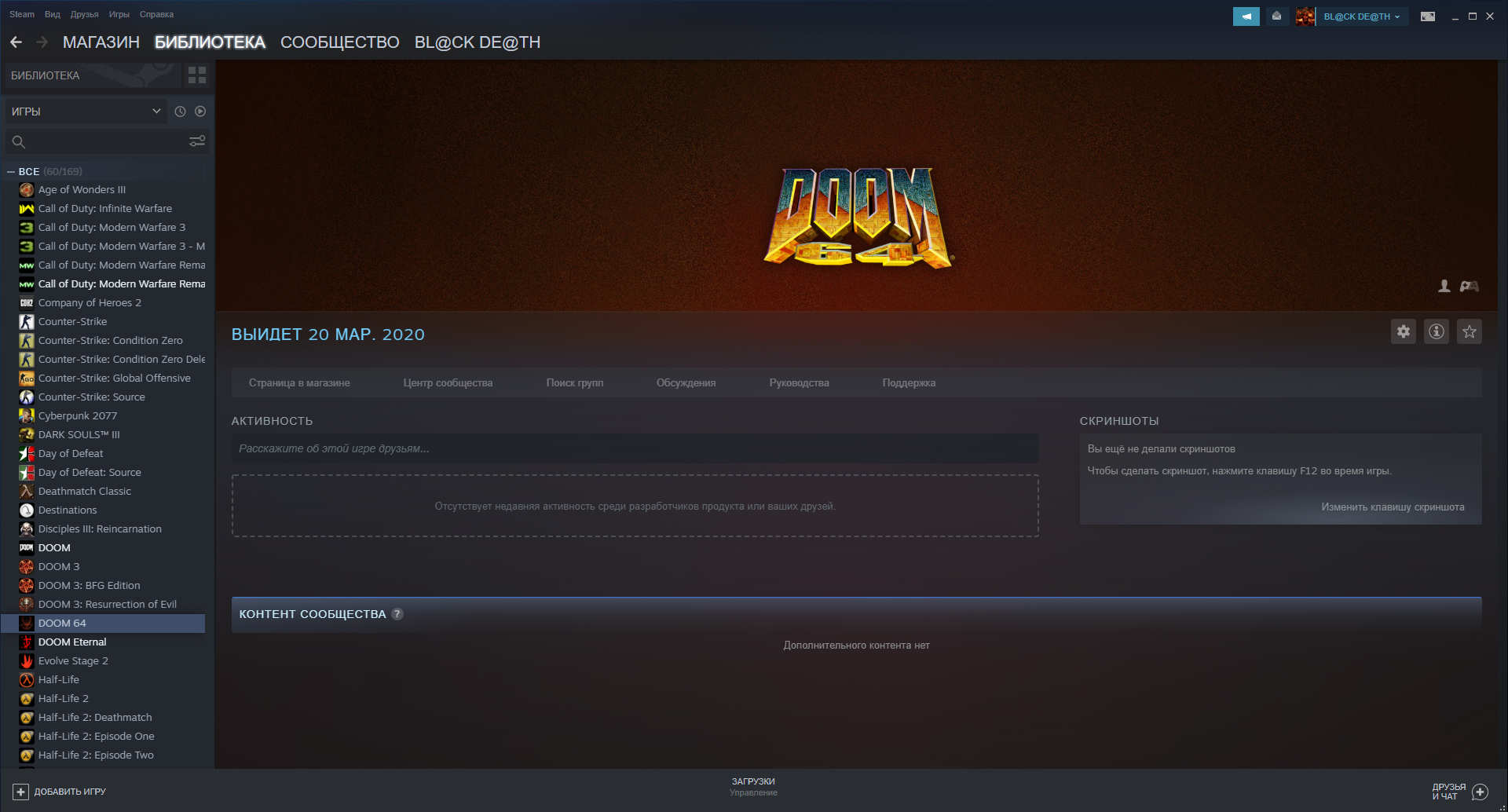Click the Half-Life lambda icon
The height and width of the screenshot is (812, 1508).
(x=27, y=680)
